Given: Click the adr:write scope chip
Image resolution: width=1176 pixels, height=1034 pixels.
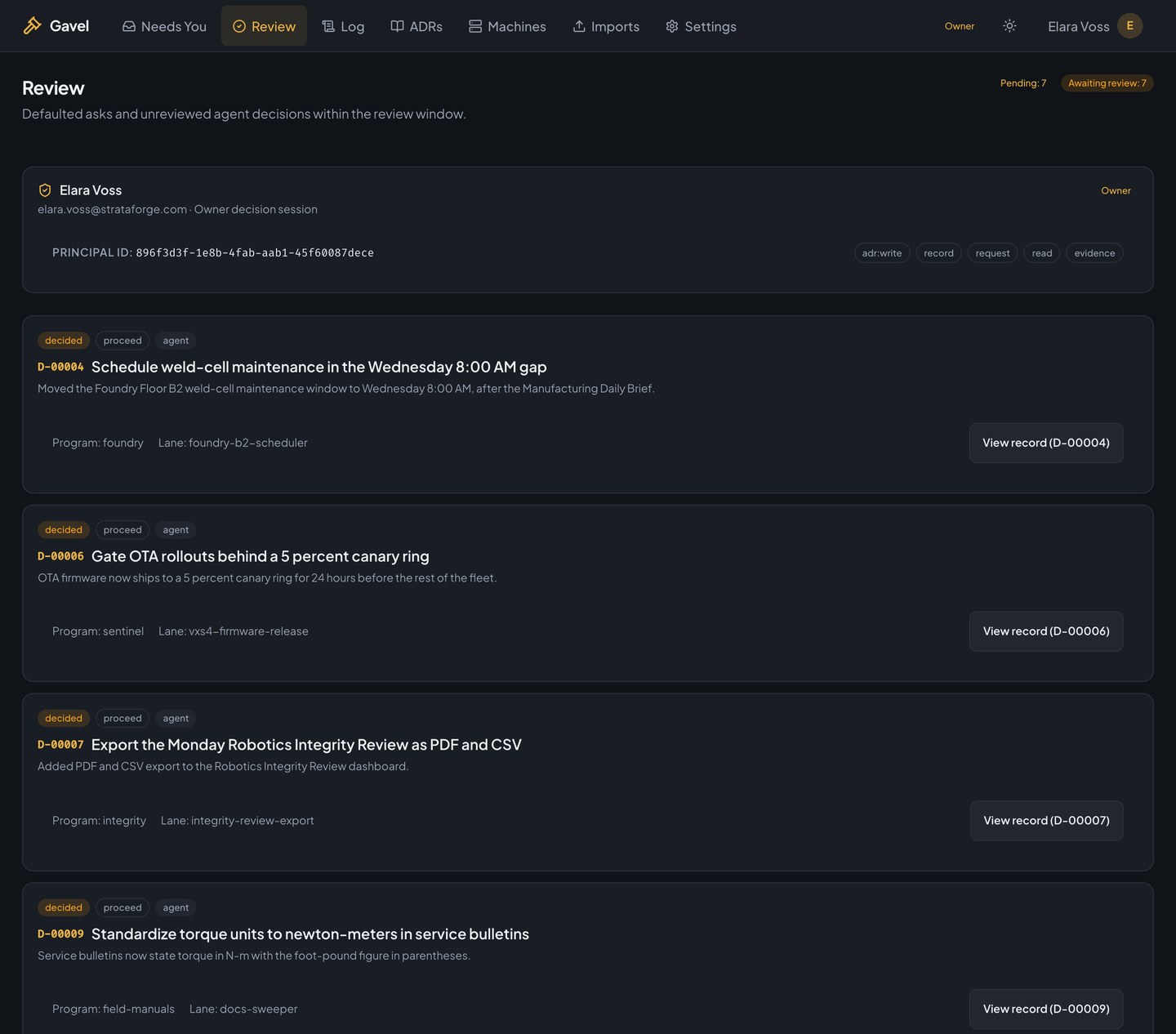Looking at the screenshot, I should [x=882, y=253].
